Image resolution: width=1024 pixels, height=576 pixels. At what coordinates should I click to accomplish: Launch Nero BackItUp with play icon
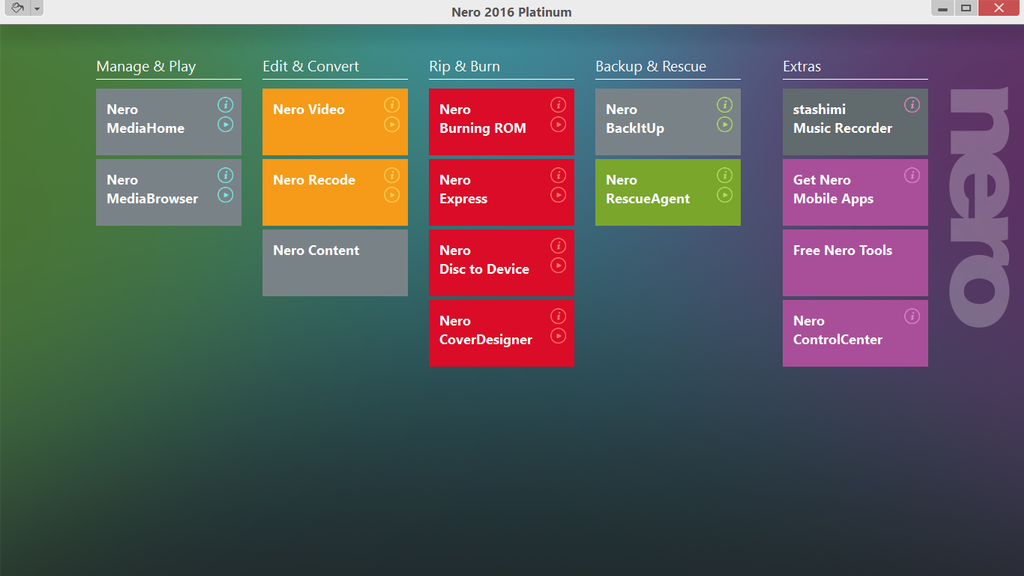[x=725, y=124]
